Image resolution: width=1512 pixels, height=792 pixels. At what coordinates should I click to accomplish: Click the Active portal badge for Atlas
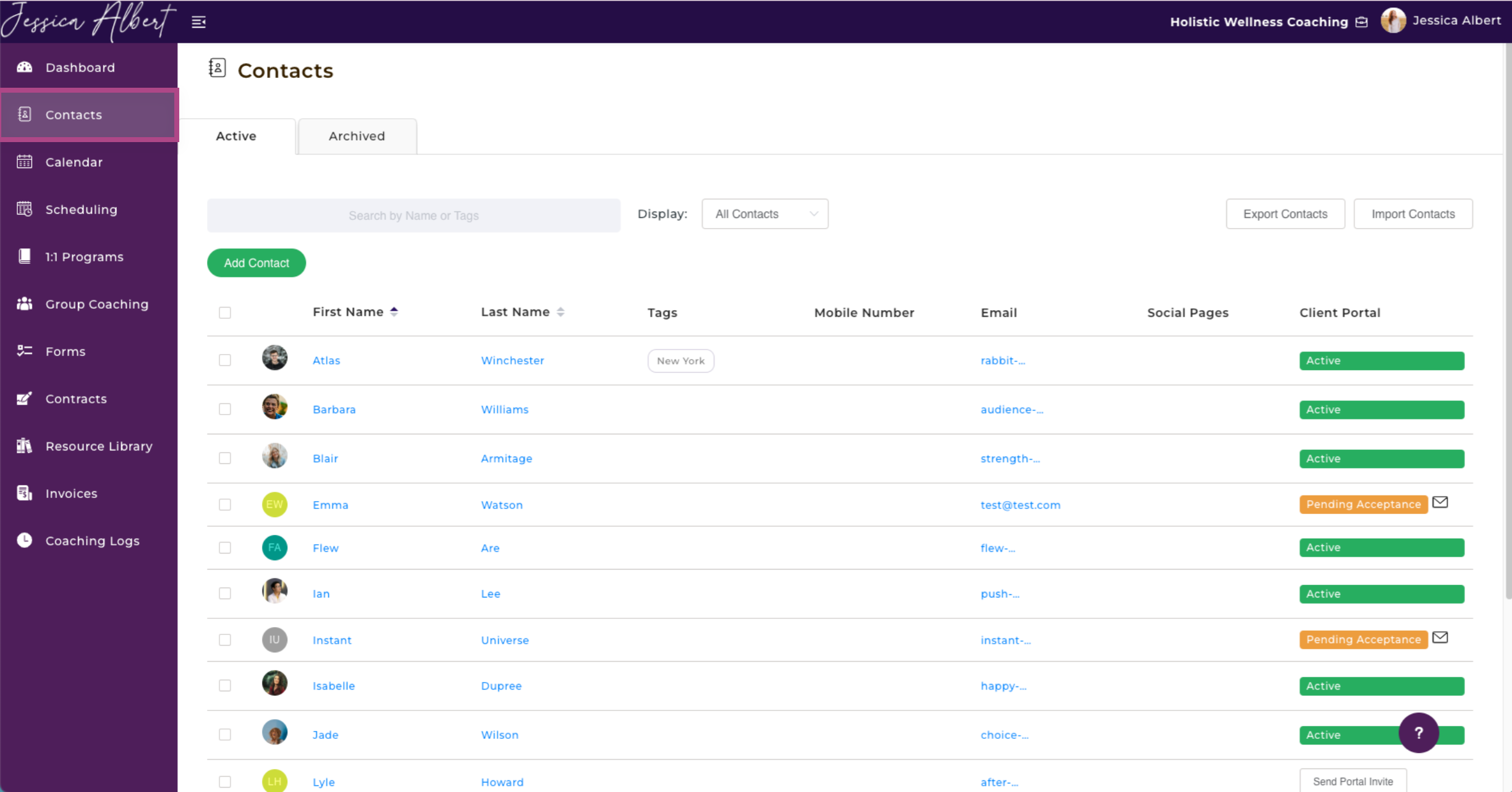click(x=1382, y=361)
